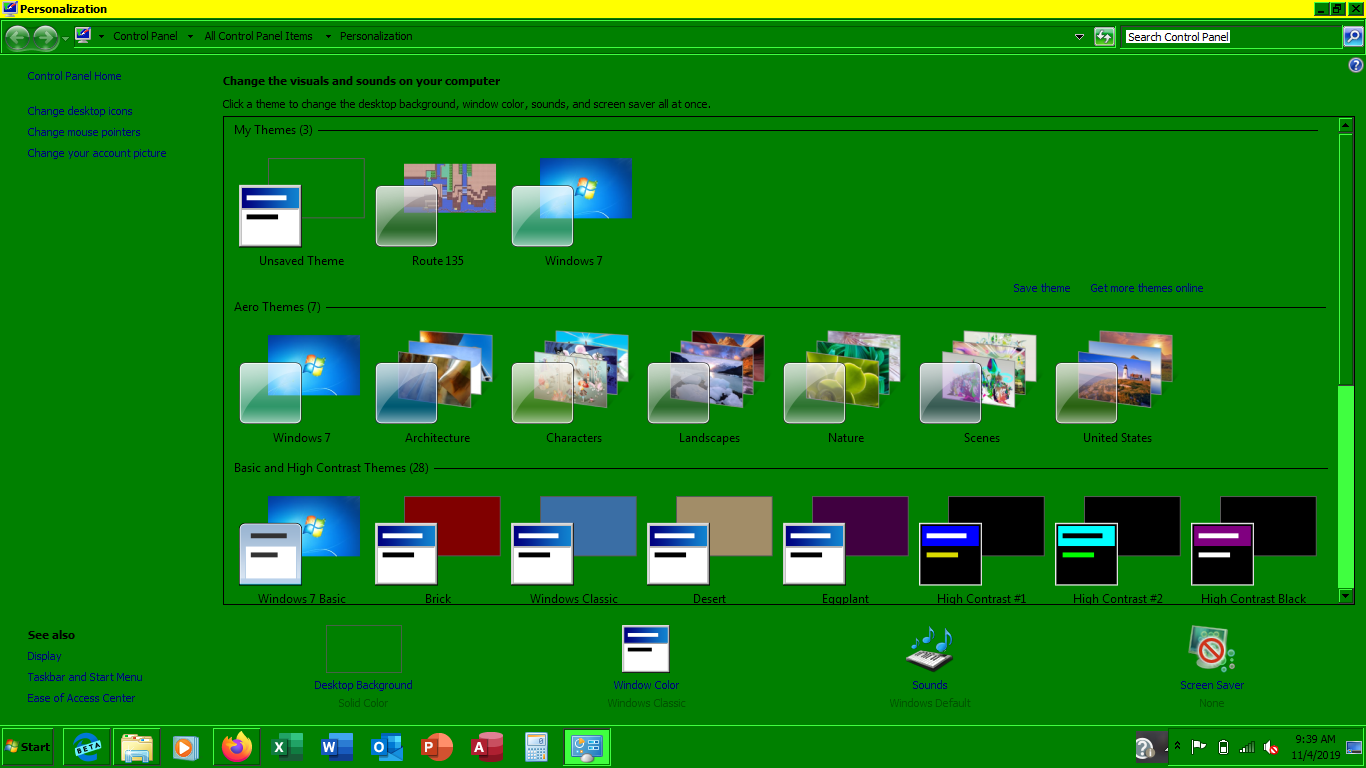Open Change mouse pointers
Image resolution: width=1366 pixels, height=768 pixels.
pos(84,132)
